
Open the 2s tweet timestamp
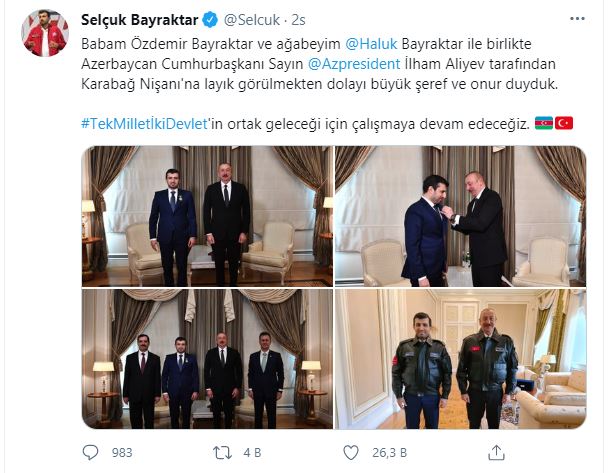[x=298, y=20]
